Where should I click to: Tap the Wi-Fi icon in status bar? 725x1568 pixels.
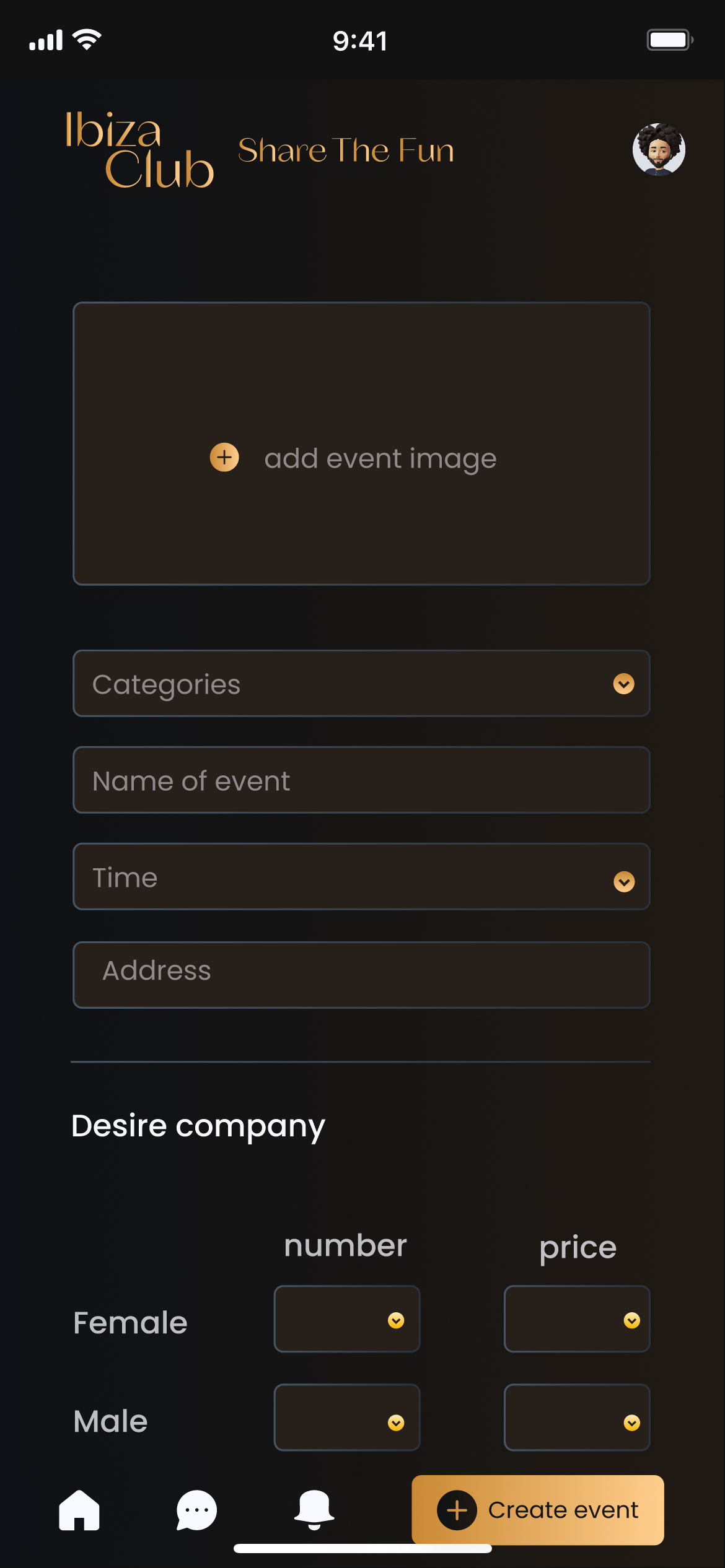pos(87,40)
